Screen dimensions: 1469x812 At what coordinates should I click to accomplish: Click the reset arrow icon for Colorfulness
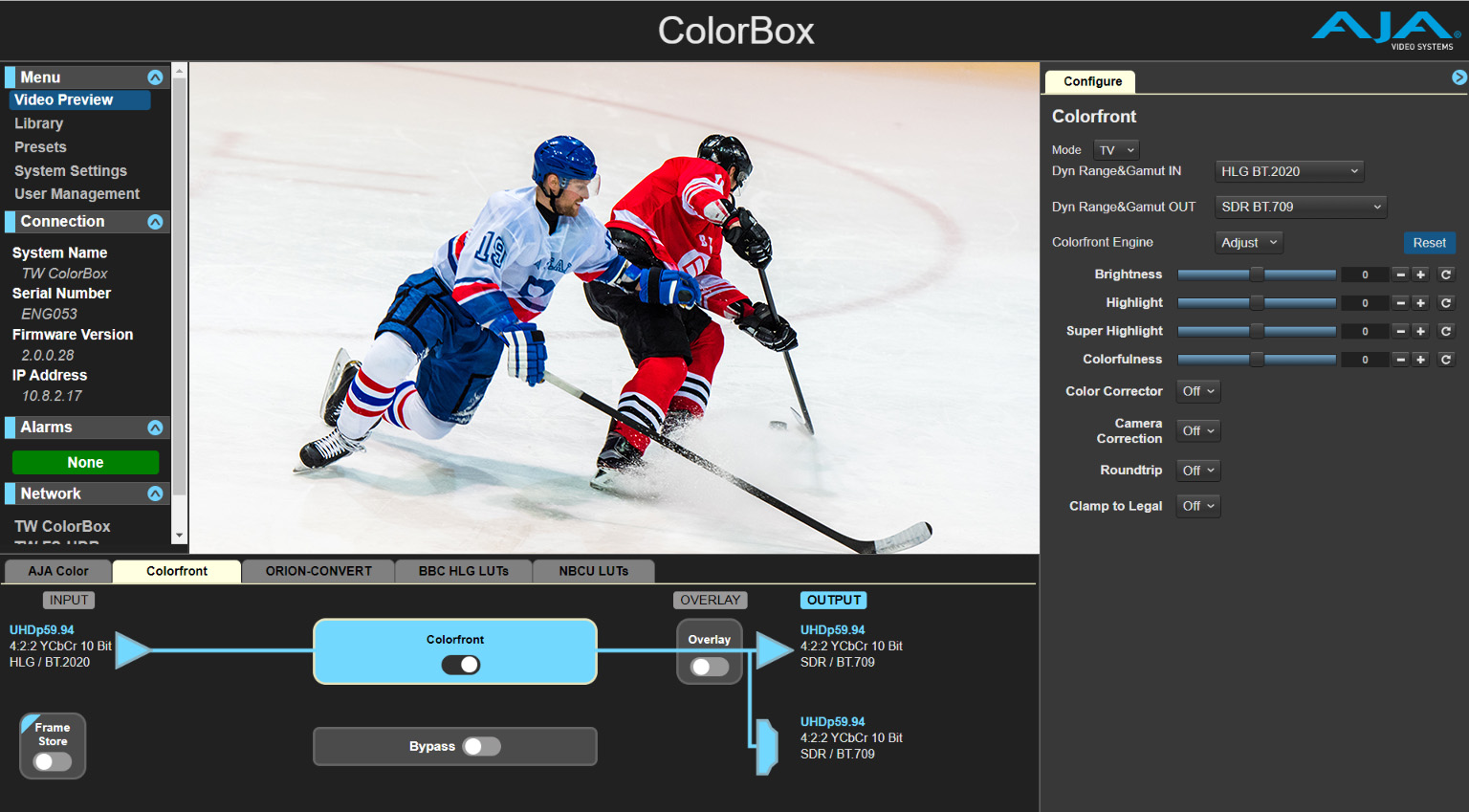[1445, 359]
